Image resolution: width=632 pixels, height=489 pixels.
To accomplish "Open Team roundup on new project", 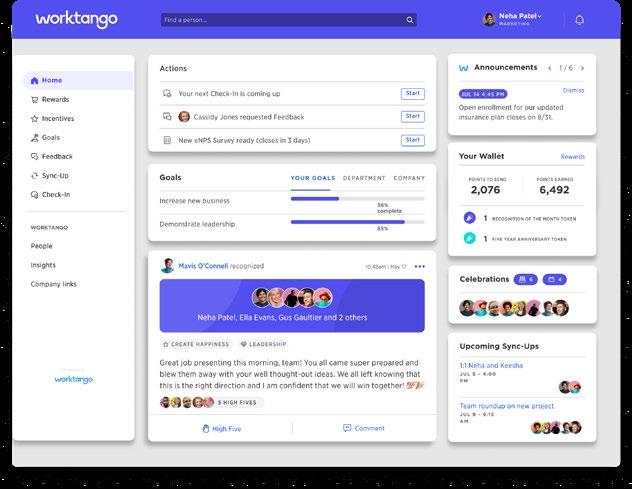I will 507,406.
